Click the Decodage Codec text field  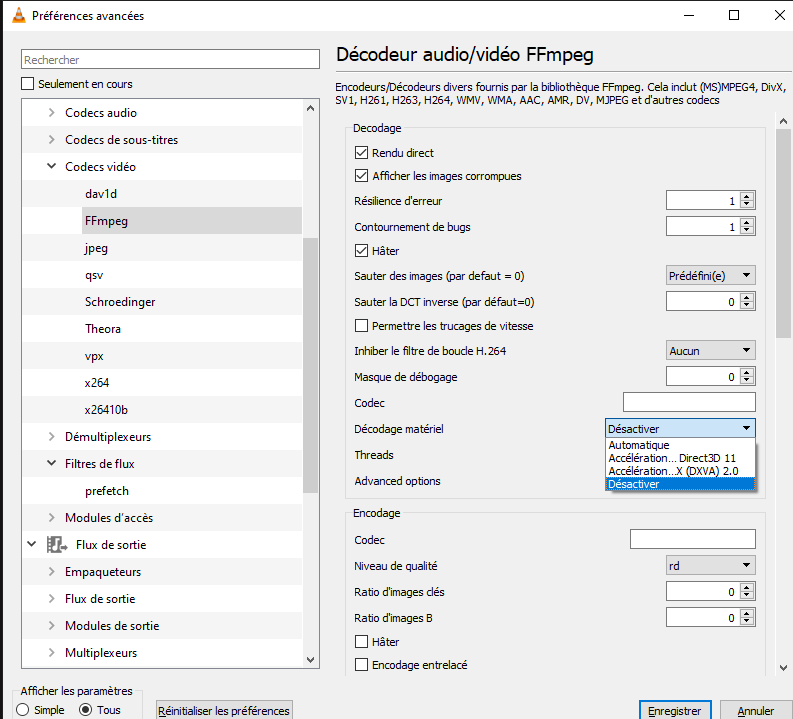tap(689, 402)
